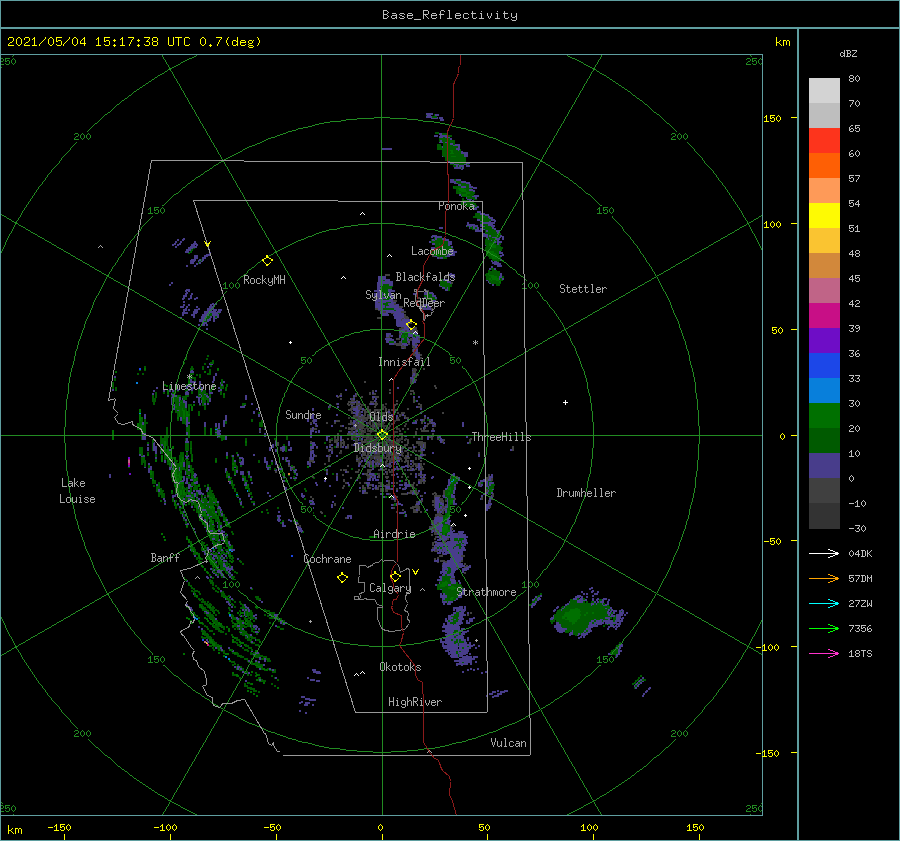
Task: Click the cyan 27ZW arrow in legend
Action: 824,603
